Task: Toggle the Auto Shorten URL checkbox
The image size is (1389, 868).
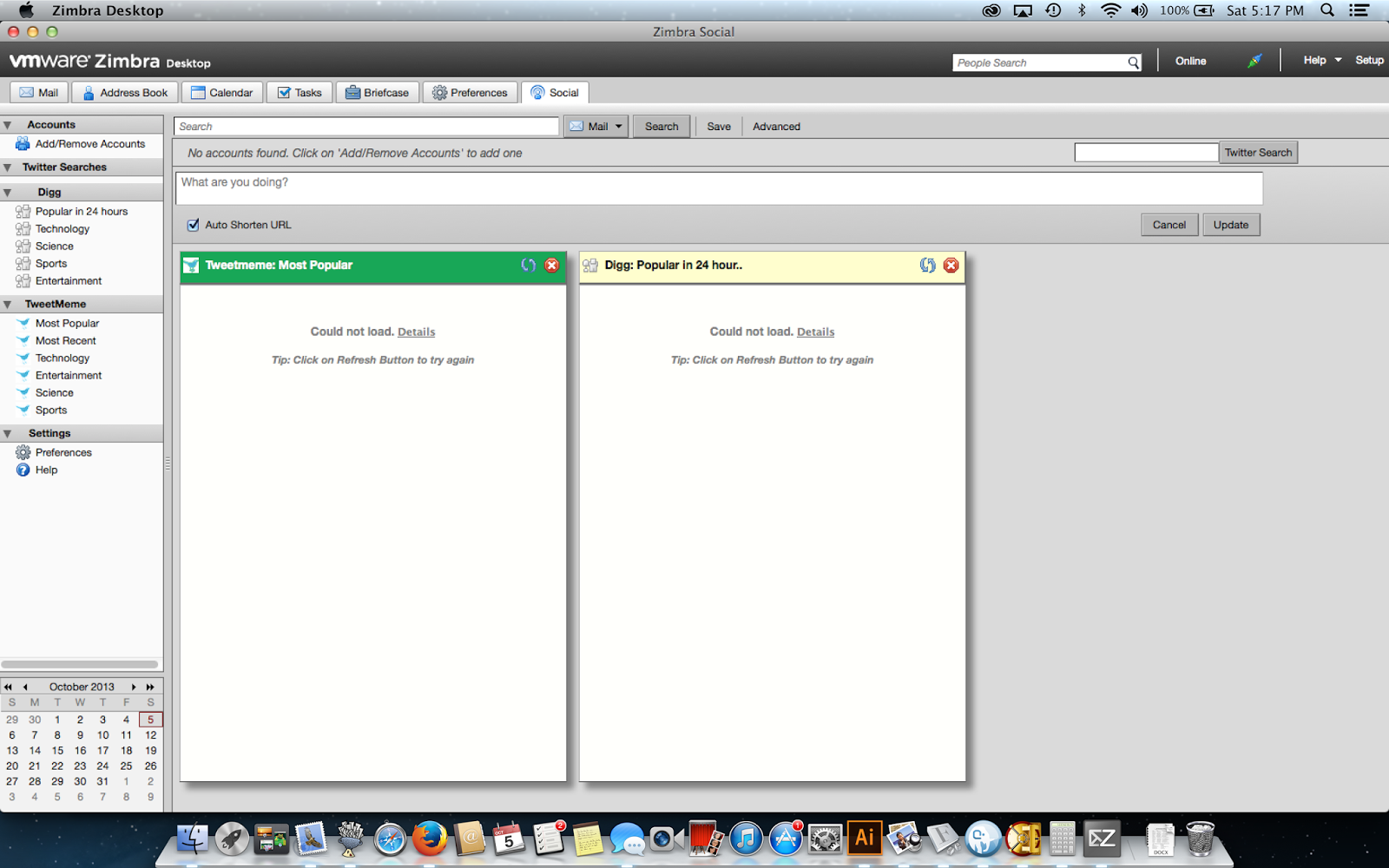Action: tap(193, 225)
